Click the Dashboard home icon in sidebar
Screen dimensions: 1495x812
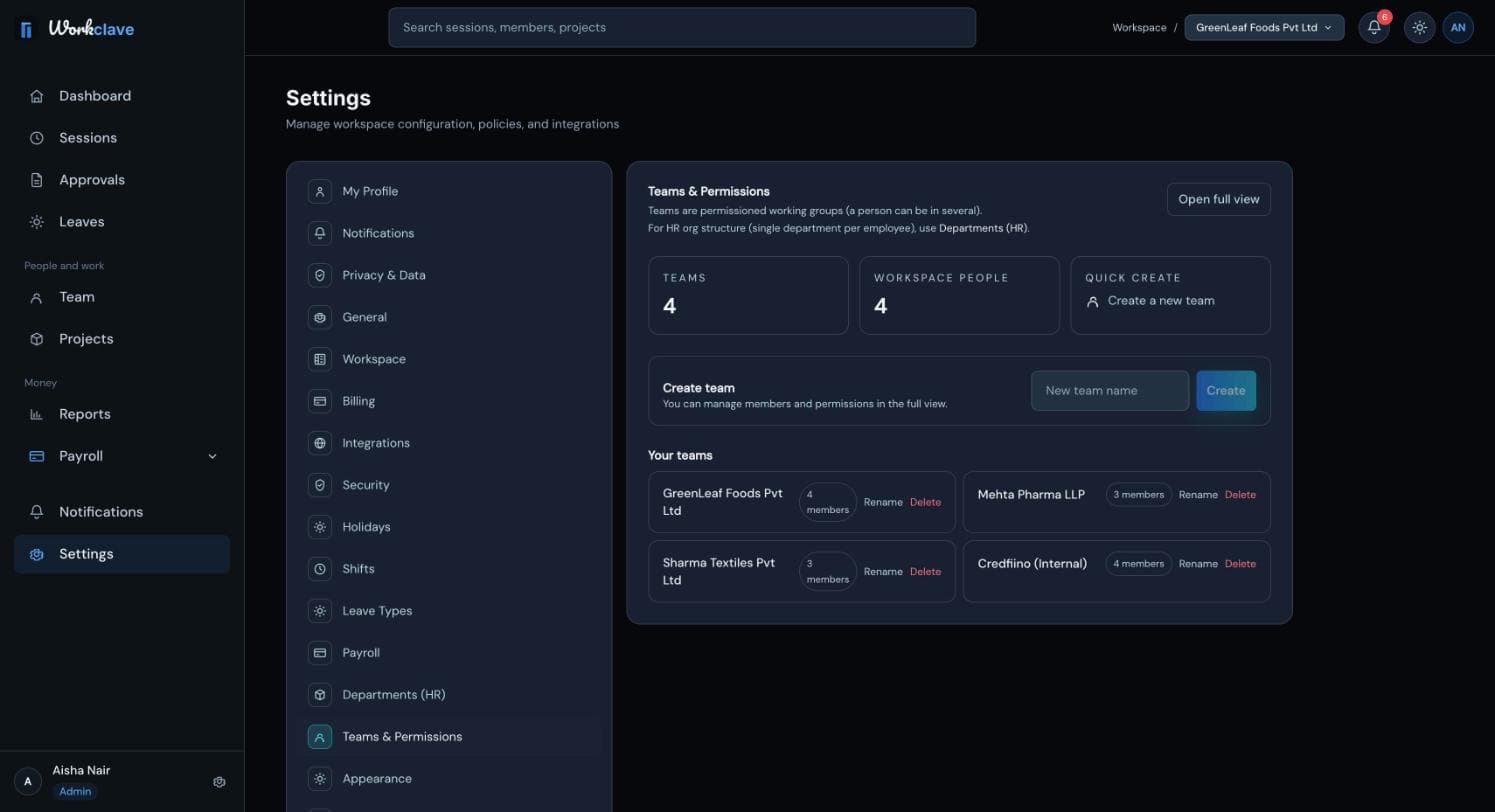click(x=37, y=96)
